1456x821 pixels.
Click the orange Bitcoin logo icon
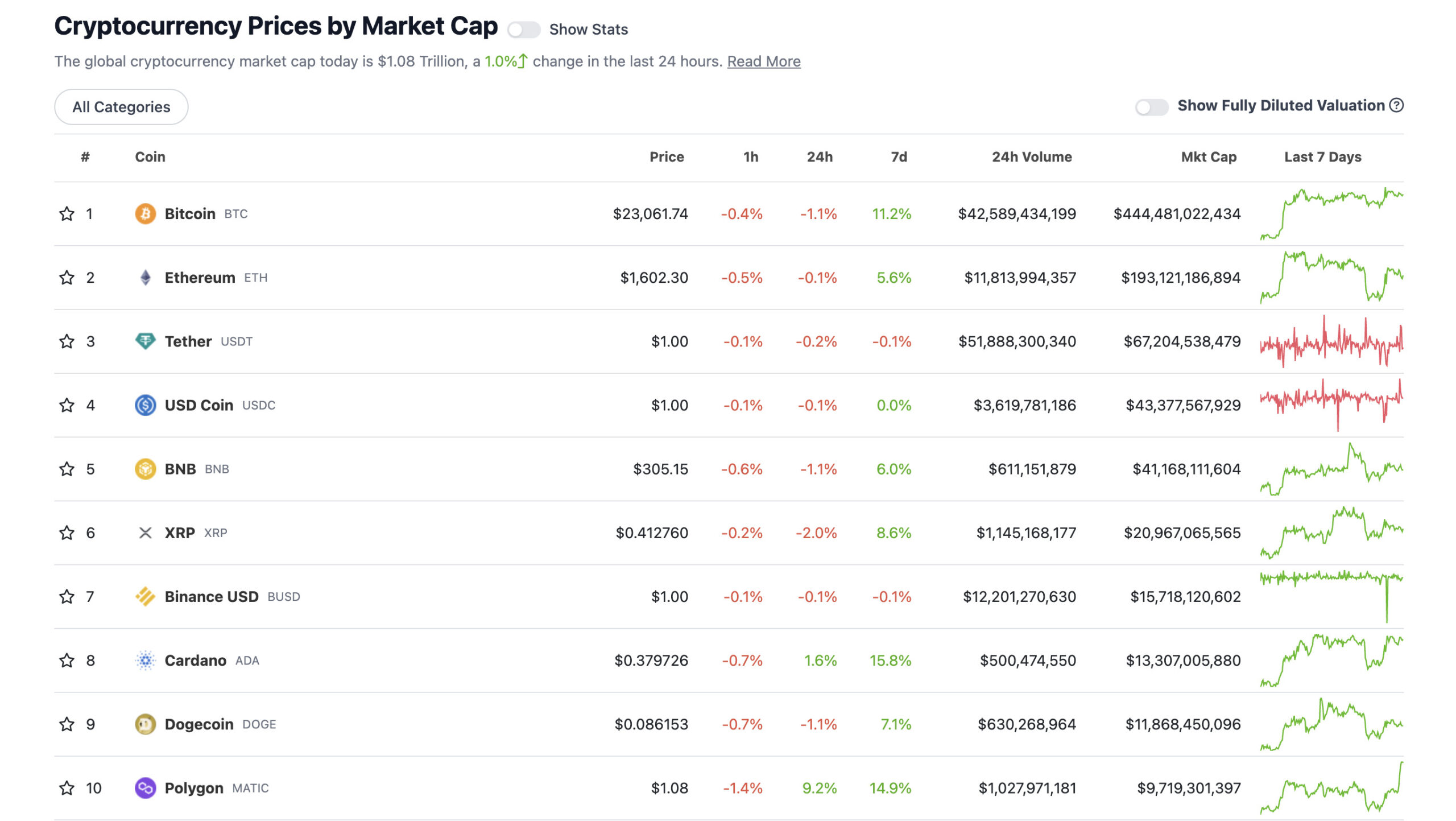point(145,214)
